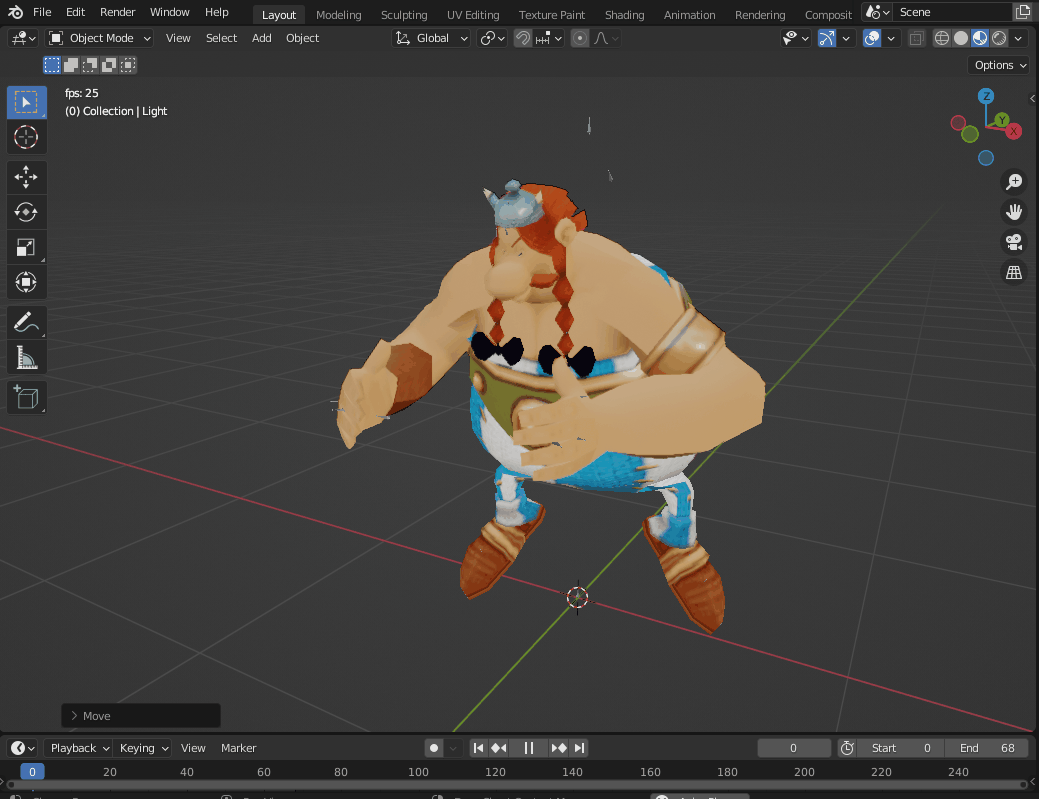Select the Rotate tool
Image resolution: width=1039 pixels, height=799 pixels.
(x=27, y=212)
